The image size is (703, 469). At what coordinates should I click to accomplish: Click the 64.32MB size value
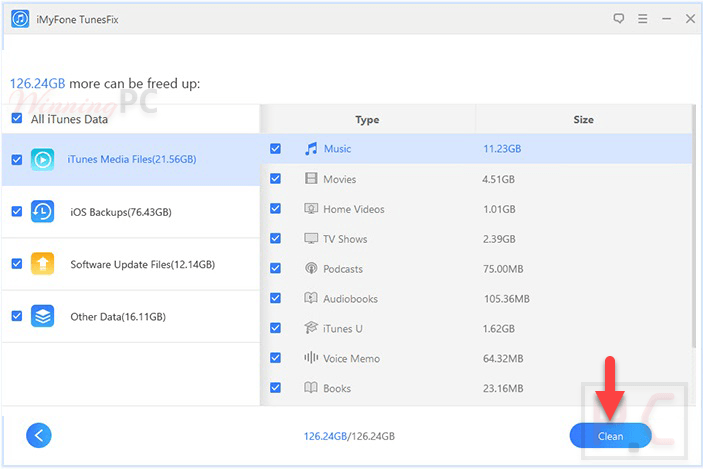click(503, 359)
